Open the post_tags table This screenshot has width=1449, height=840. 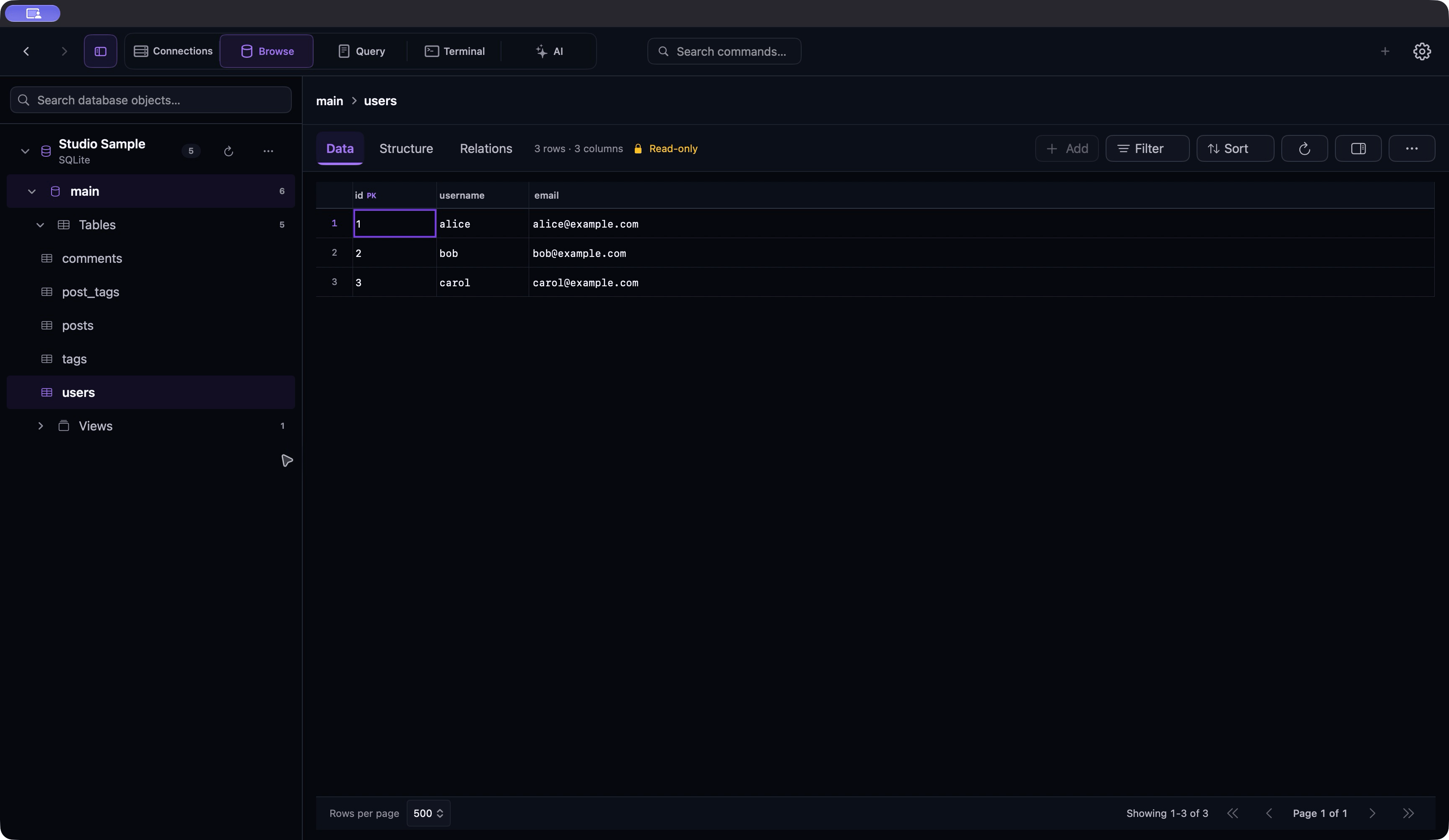[x=151, y=292]
